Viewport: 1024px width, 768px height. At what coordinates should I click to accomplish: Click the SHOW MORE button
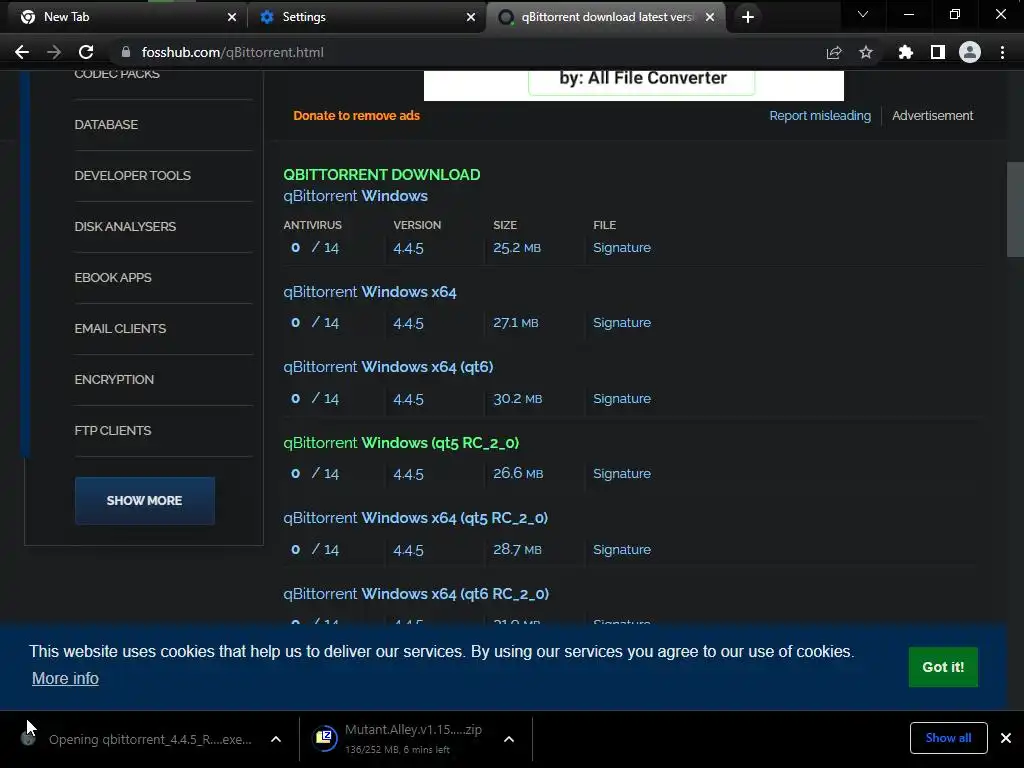pos(144,500)
